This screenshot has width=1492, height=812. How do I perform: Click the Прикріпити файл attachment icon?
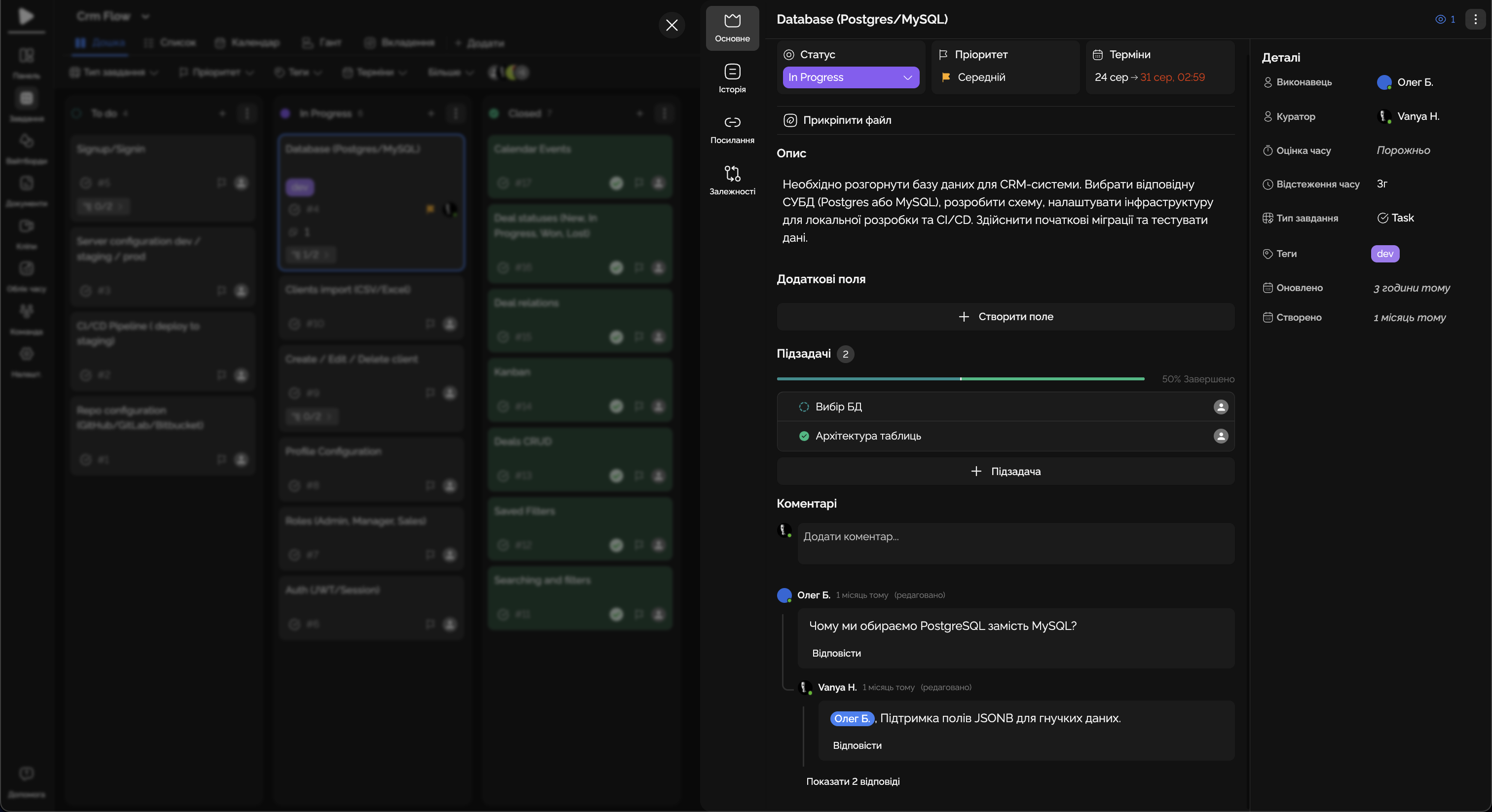point(790,120)
